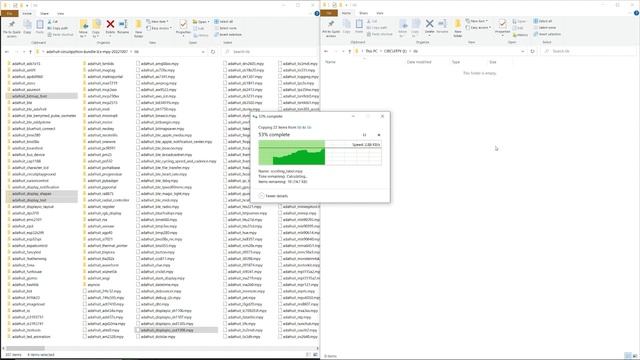This screenshot has width=640, height=360.
Task: Cancel the file copy with the X button
Action: [379, 135]
